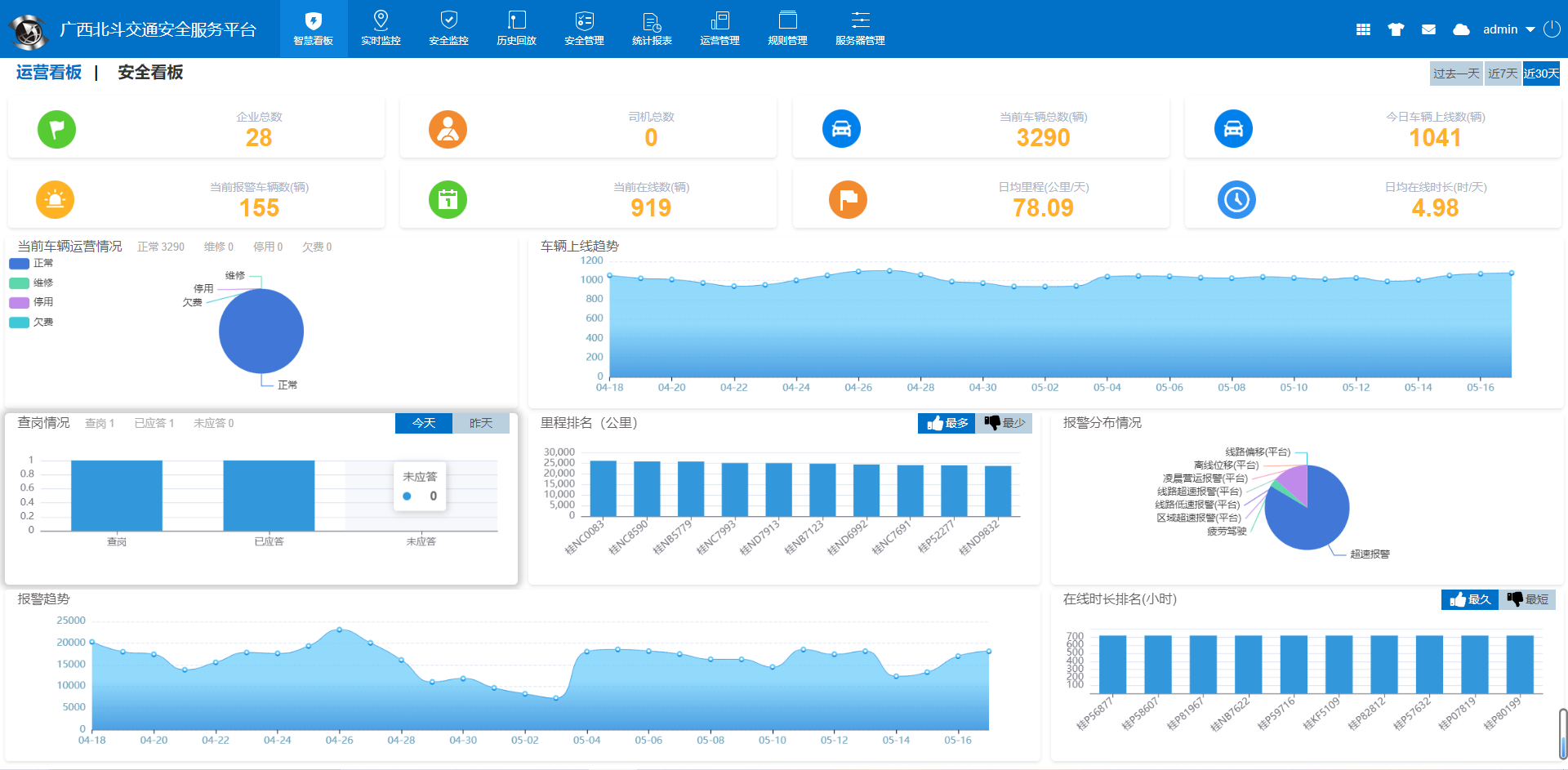This screenshot has width=1568, height=770.
Task: Switch to 安全看板 tab
Action: 150,73
